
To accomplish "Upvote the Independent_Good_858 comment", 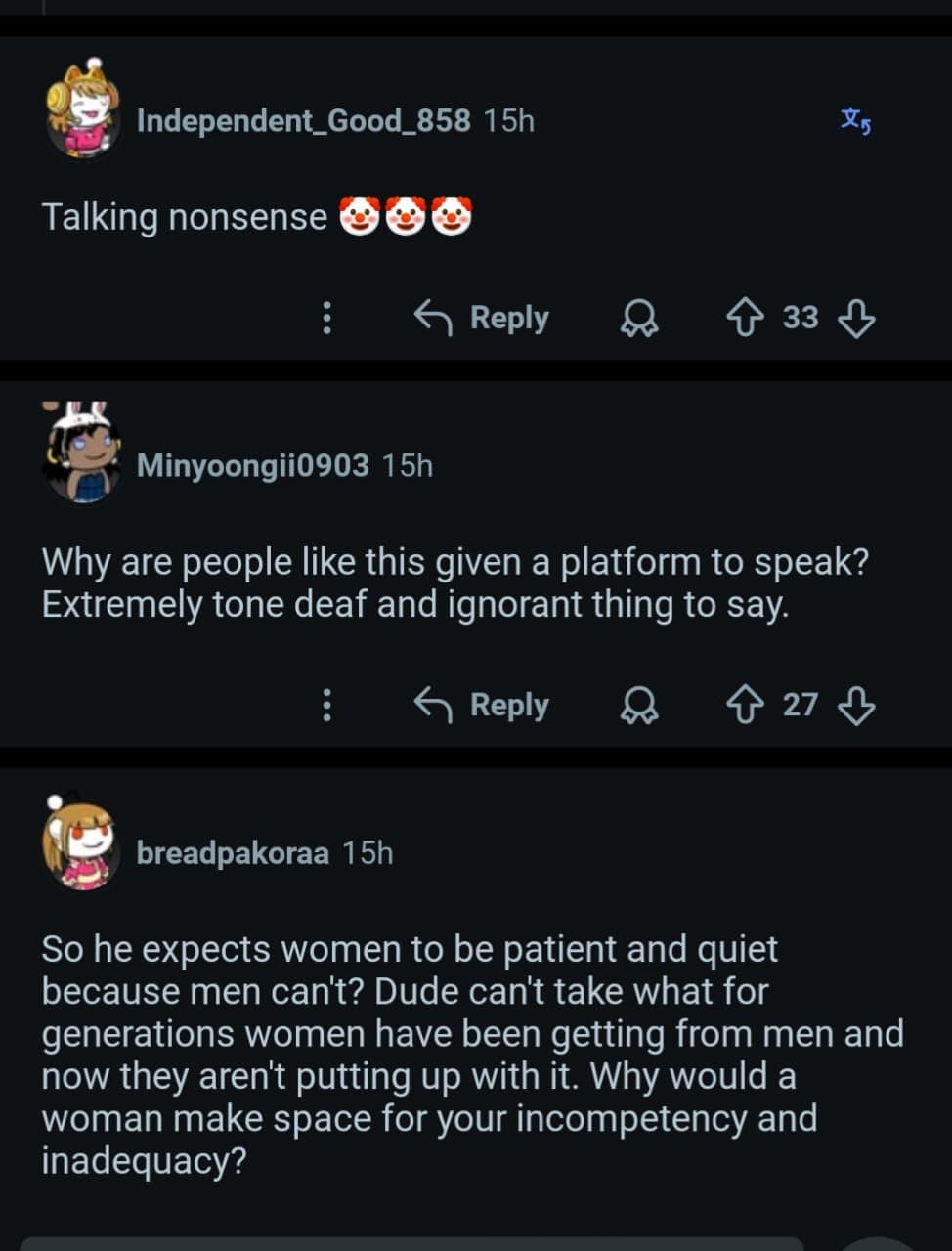I will (x=745, y=318).
